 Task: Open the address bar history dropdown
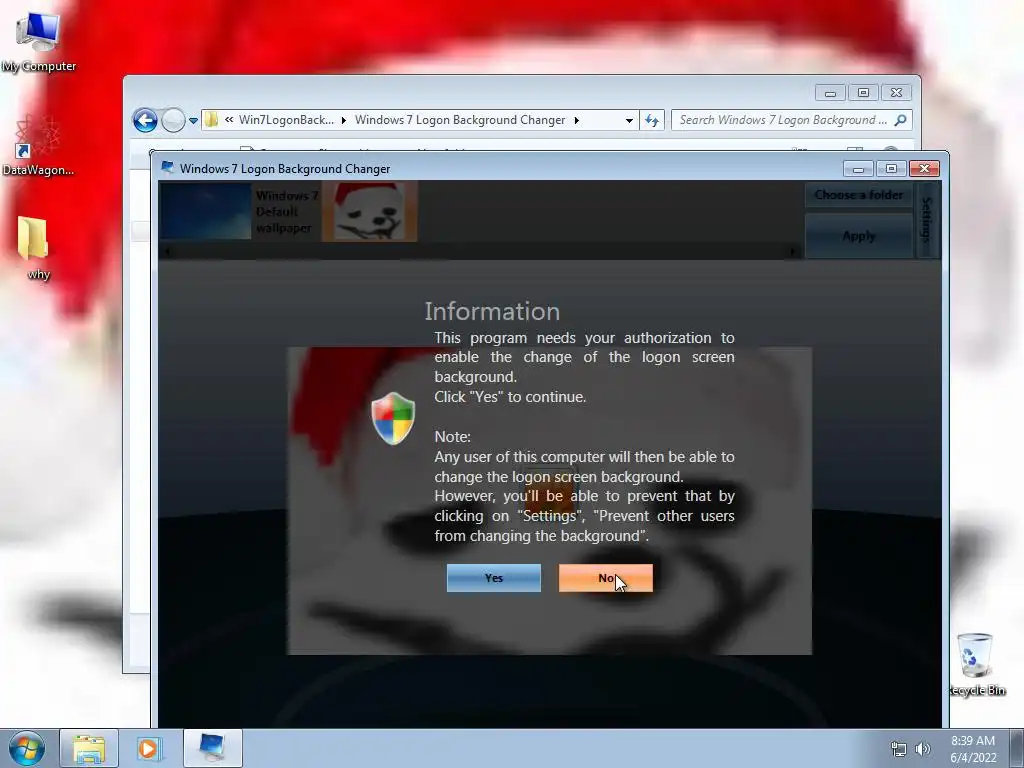pos(629,120)
